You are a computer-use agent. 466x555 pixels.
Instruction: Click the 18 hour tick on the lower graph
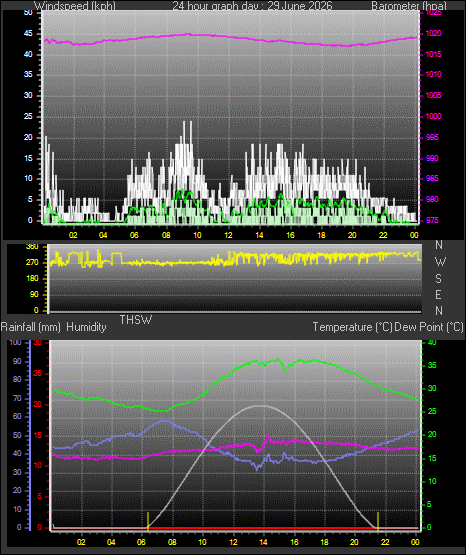pos(324,542)
